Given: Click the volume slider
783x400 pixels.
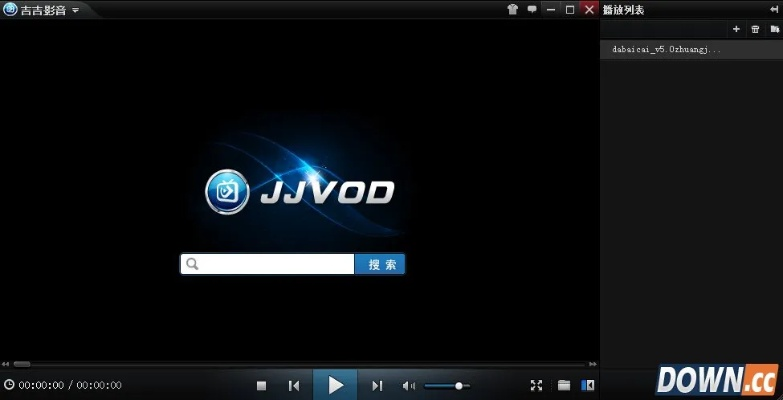Looking at the screenshot, I should coord(446,385).
